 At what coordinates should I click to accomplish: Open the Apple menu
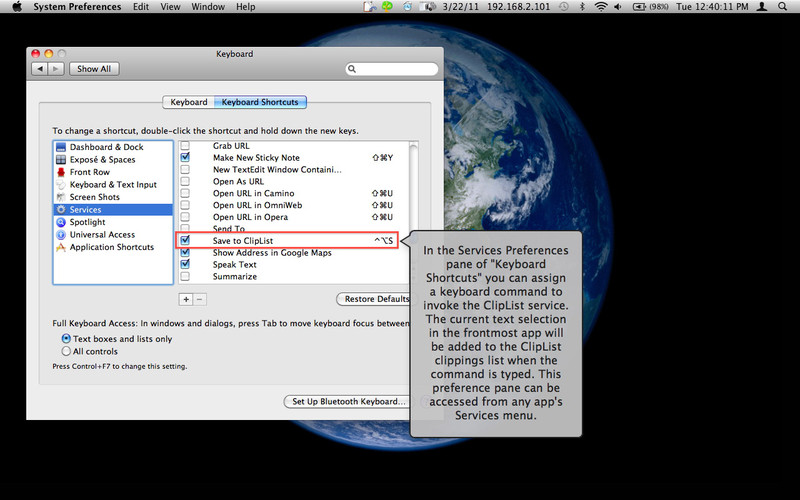[17, 7]
